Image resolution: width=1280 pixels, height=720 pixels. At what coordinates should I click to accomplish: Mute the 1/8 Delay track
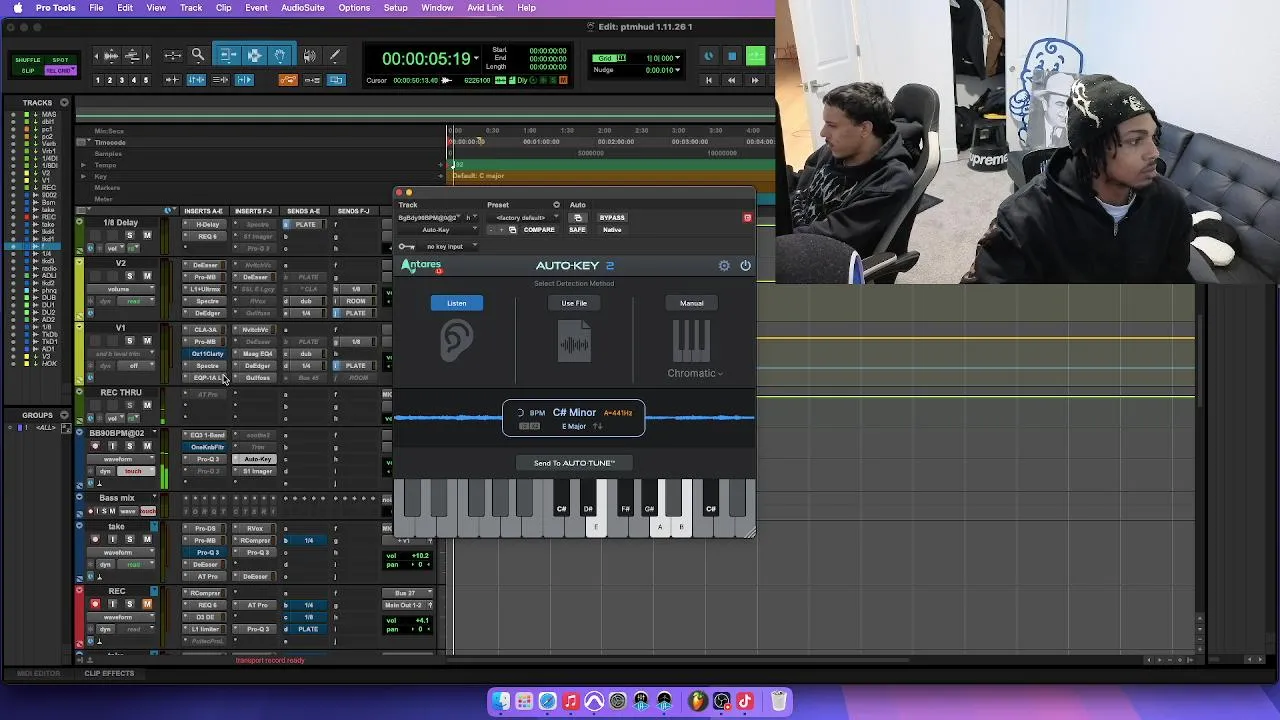coord(146,235)
